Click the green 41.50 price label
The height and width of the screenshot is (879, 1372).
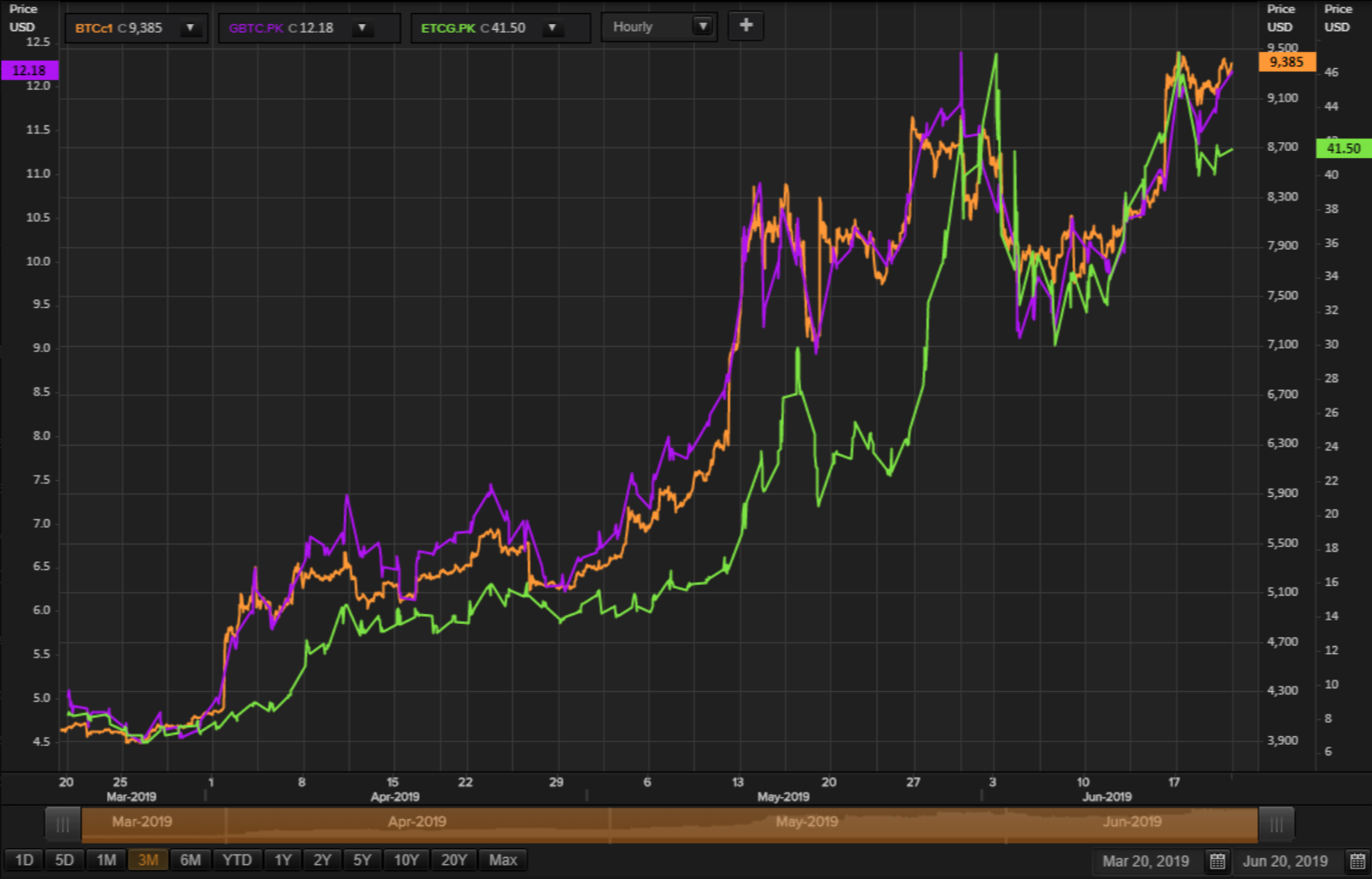coord(1344,148)
